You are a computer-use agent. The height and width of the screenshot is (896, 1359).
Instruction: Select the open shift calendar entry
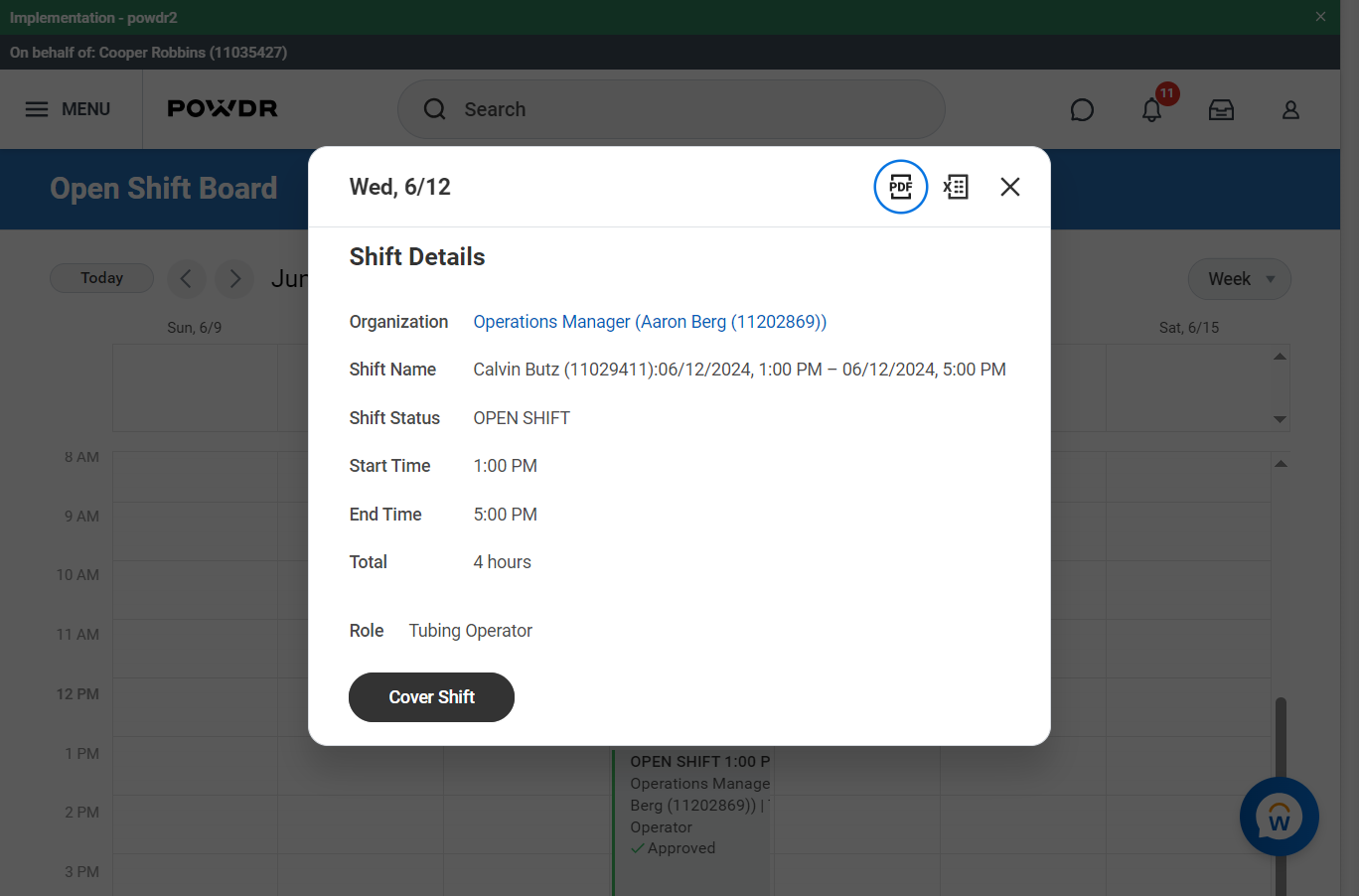(x=693, y=822)
